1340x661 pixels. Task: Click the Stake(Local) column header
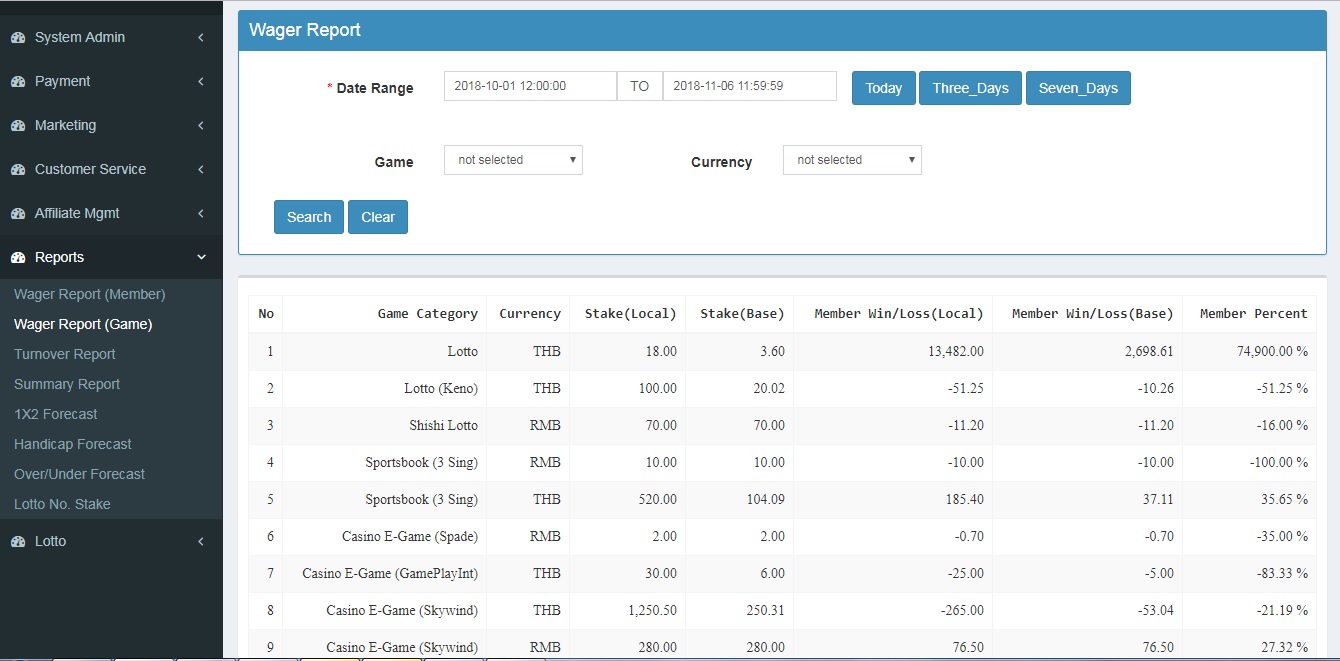(x=630, y=314)
